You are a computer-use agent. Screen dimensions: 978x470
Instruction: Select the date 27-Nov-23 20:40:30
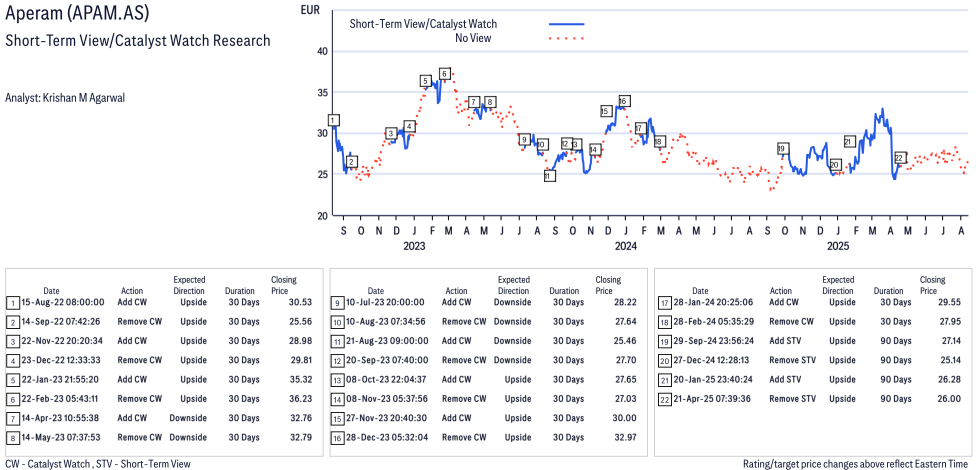pyautogui.click(x=388, y=418)
